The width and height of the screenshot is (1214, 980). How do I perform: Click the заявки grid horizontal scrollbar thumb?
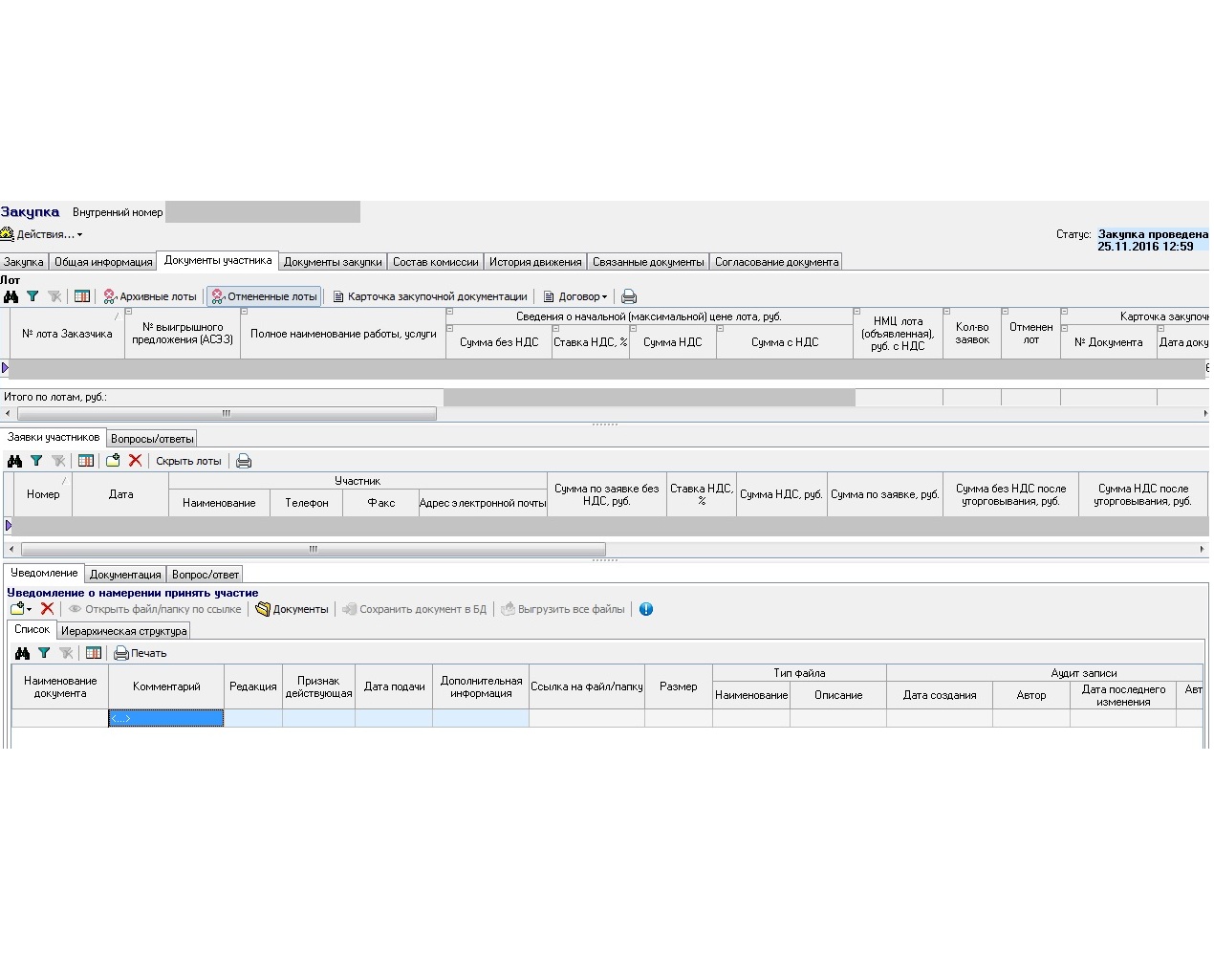tap(314, 550)
